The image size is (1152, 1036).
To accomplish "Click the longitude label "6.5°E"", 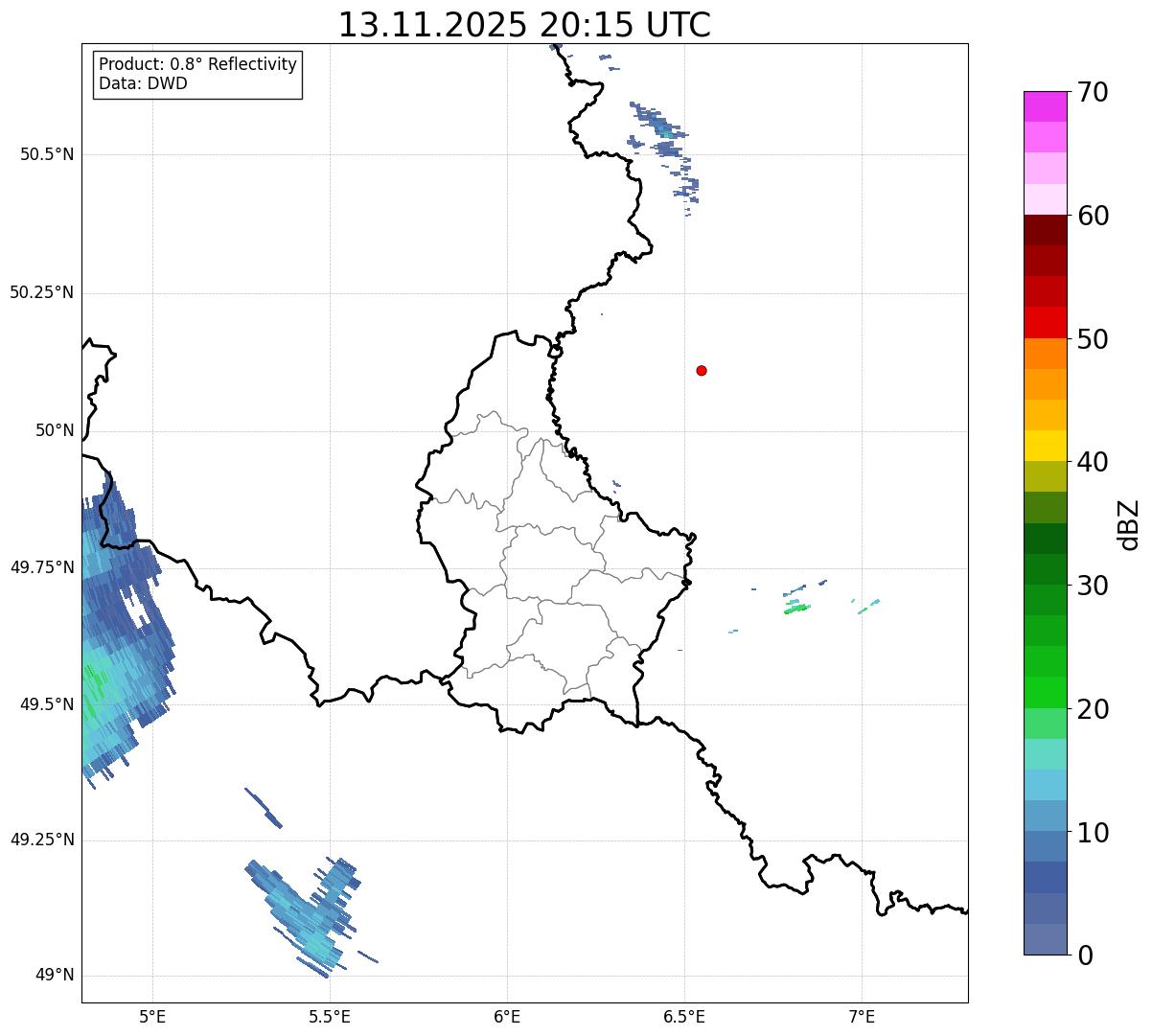I will 684,1016.
